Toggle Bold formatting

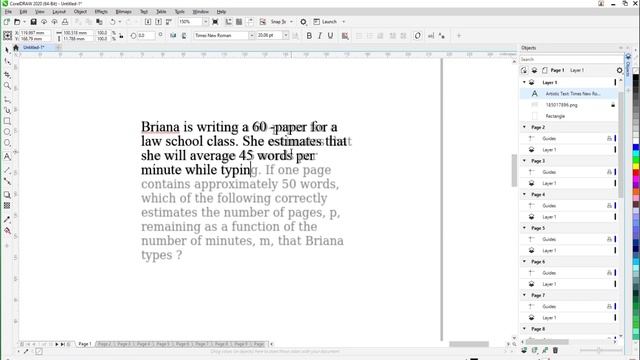tap(309, 36)
